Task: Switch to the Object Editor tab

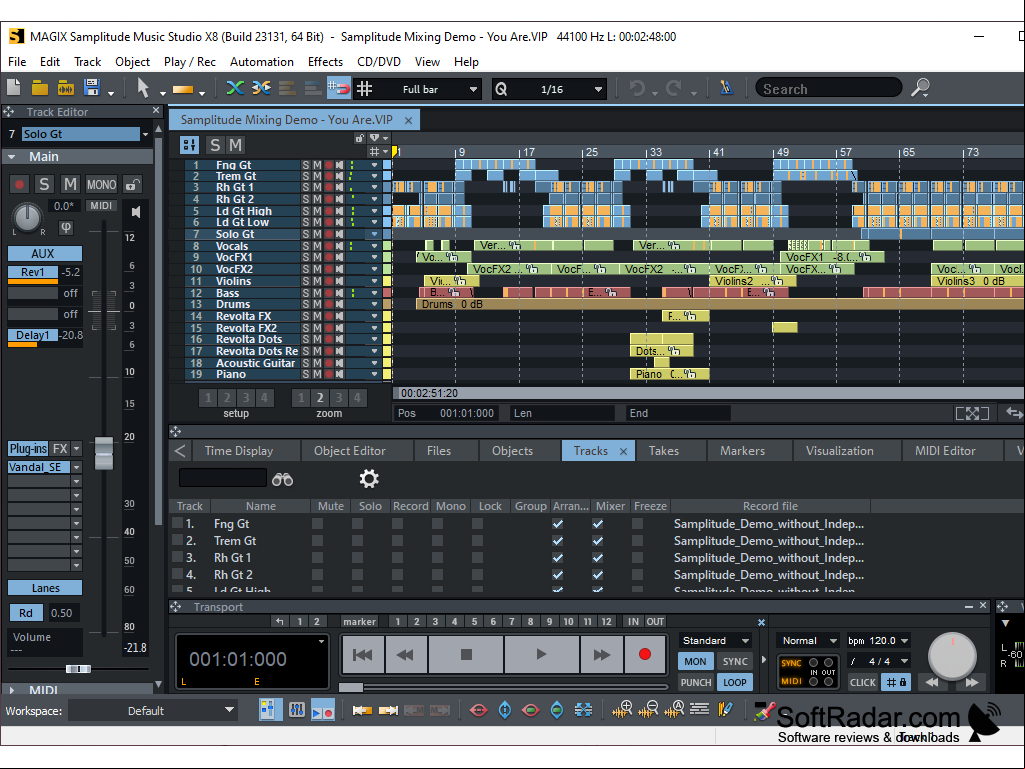Action: point(350,451)
